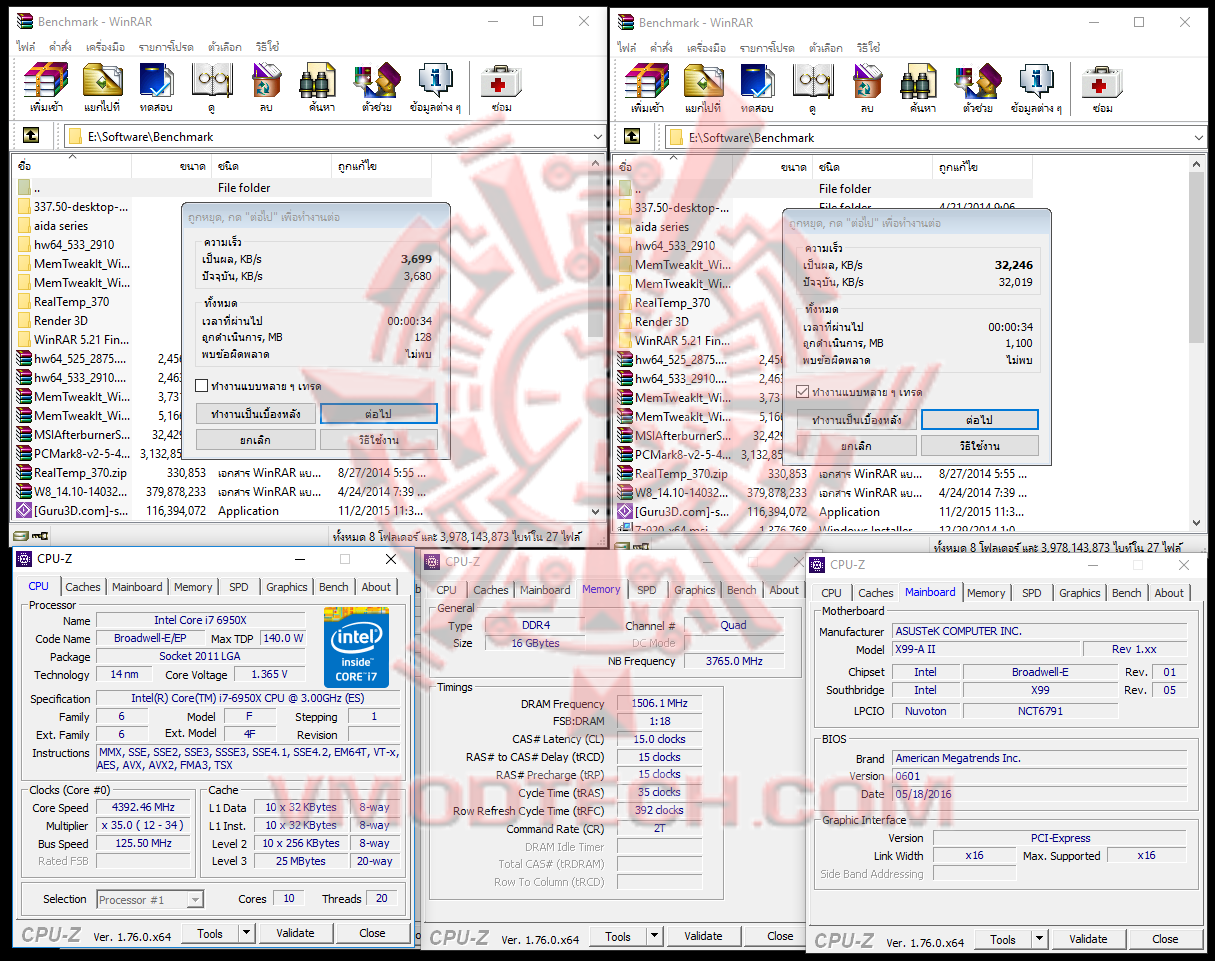Uncheck multithreading checkbox in right WinRAR benchmark dialog

802,392
